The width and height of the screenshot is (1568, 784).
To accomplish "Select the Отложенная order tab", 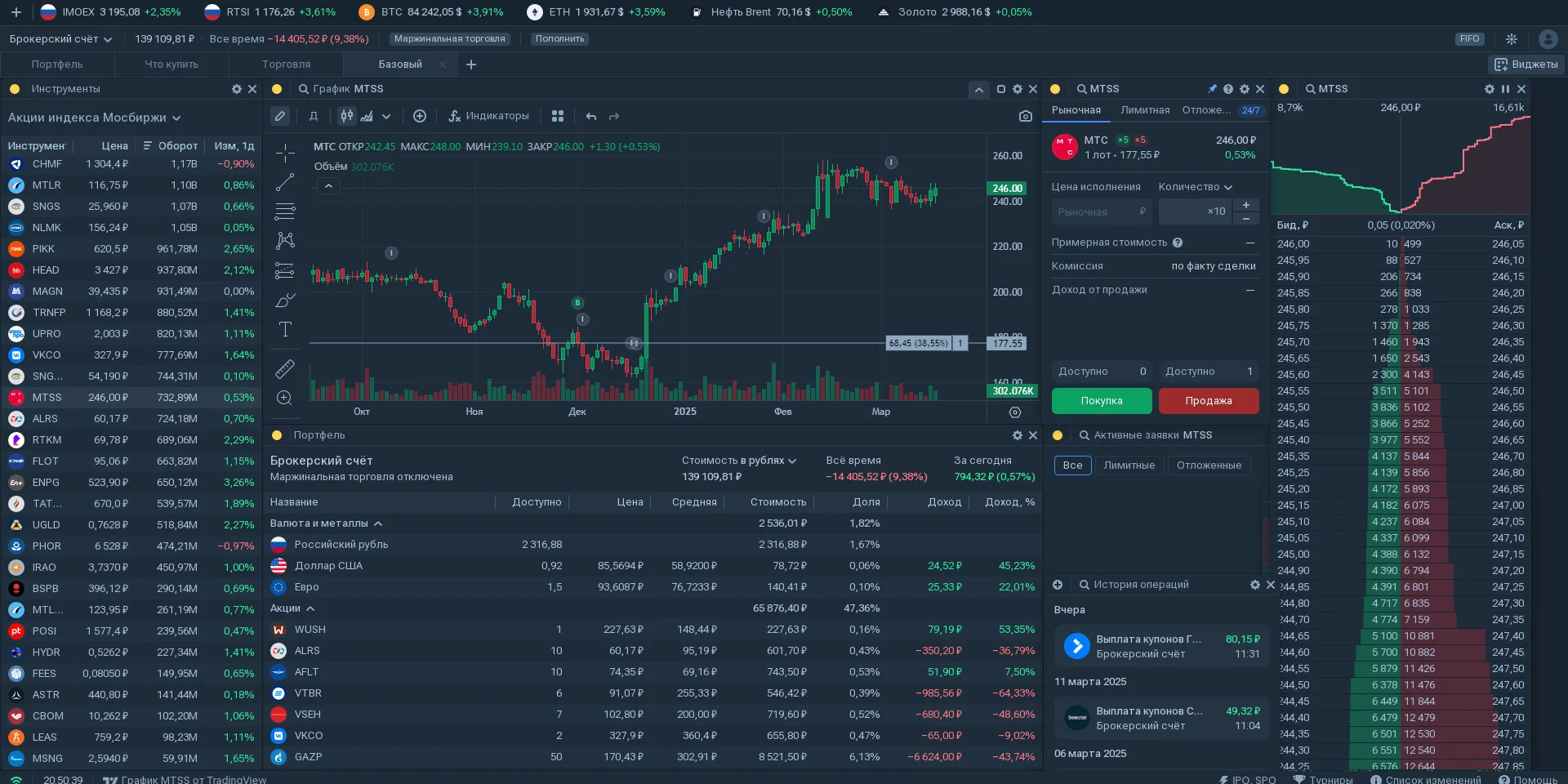I will tap(1206, 110).
